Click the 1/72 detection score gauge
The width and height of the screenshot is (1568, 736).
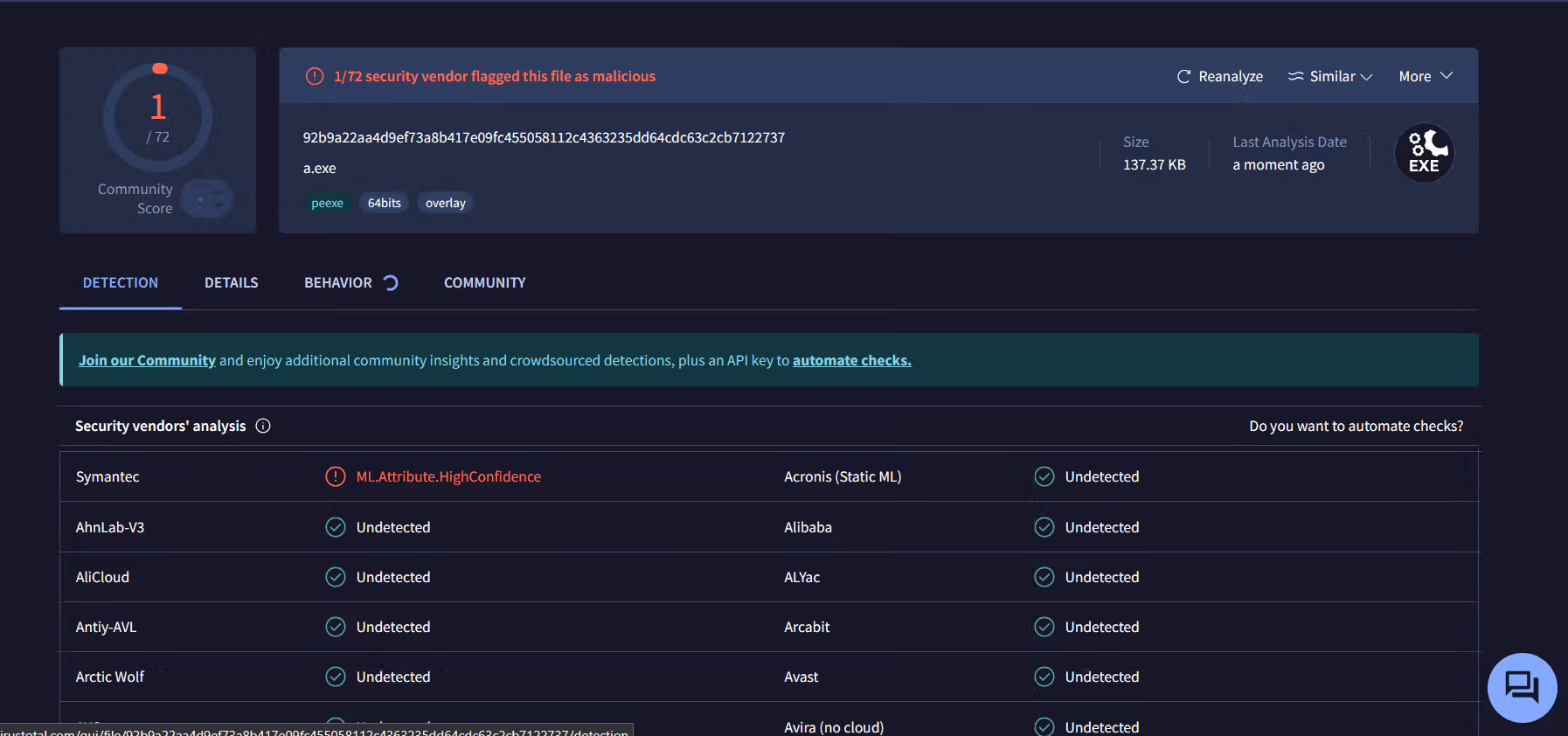click(158, 117)
